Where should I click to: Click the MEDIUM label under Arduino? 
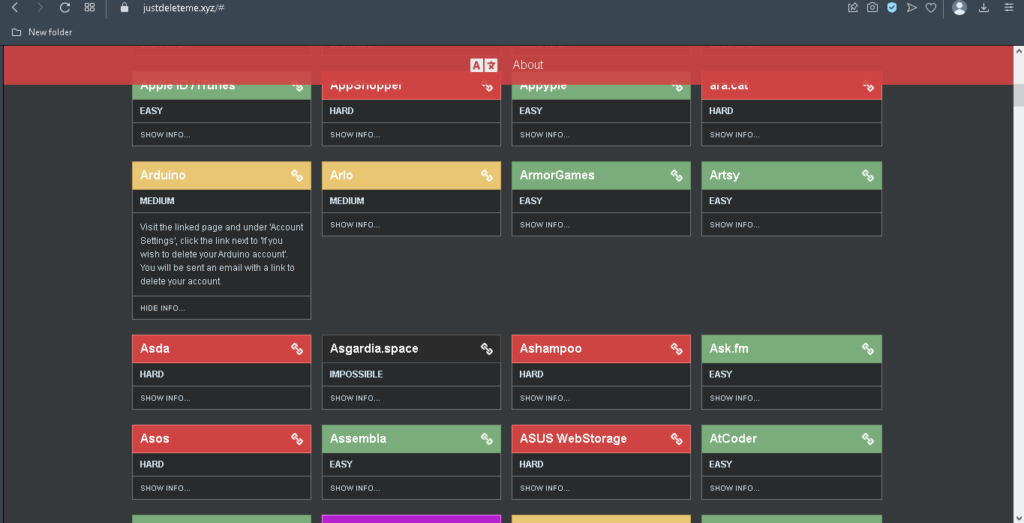pos(157,201)
